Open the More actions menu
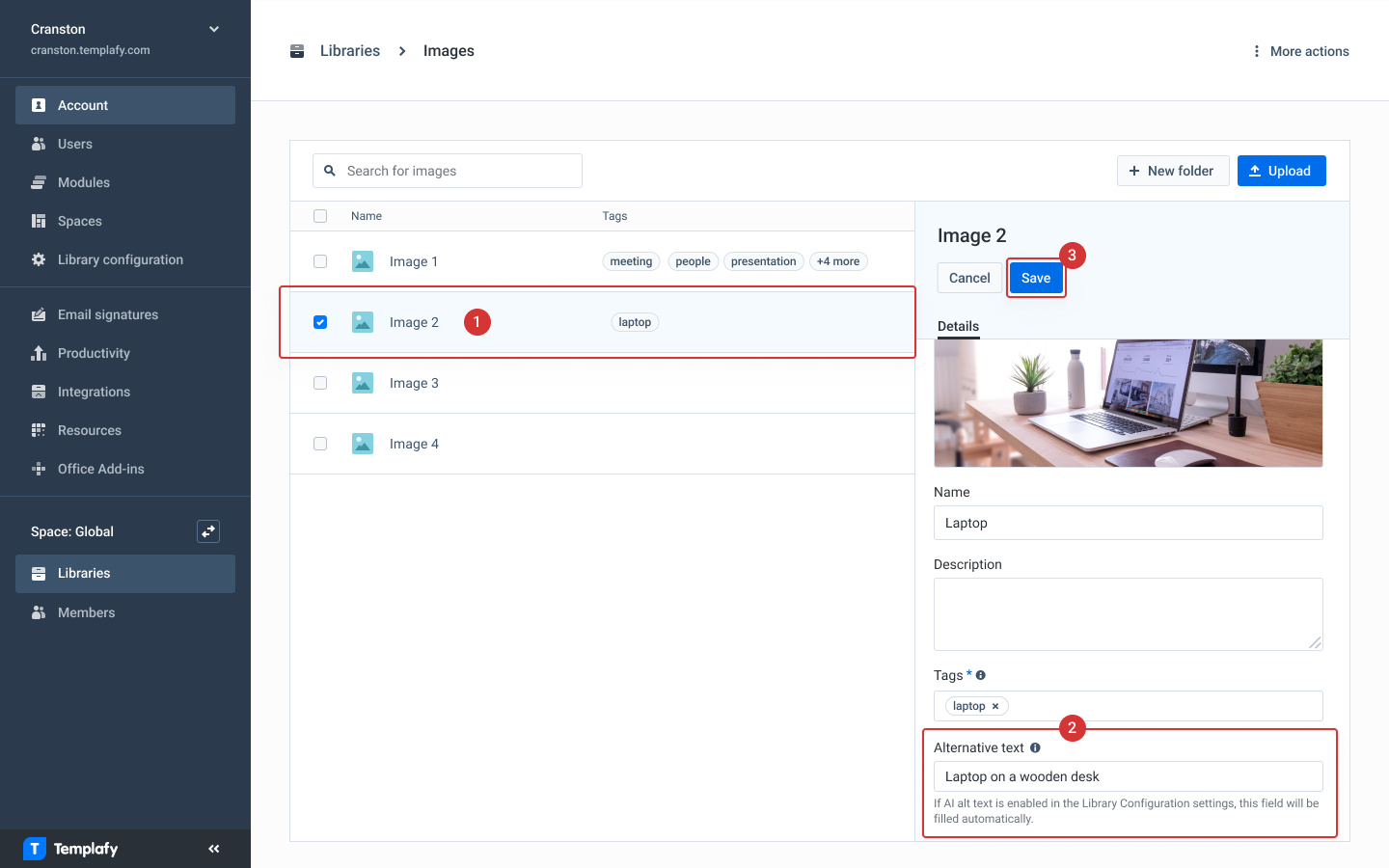The height and width of the screenshot is (868, 1389). pyautogui.click(x=1299, y=51)
